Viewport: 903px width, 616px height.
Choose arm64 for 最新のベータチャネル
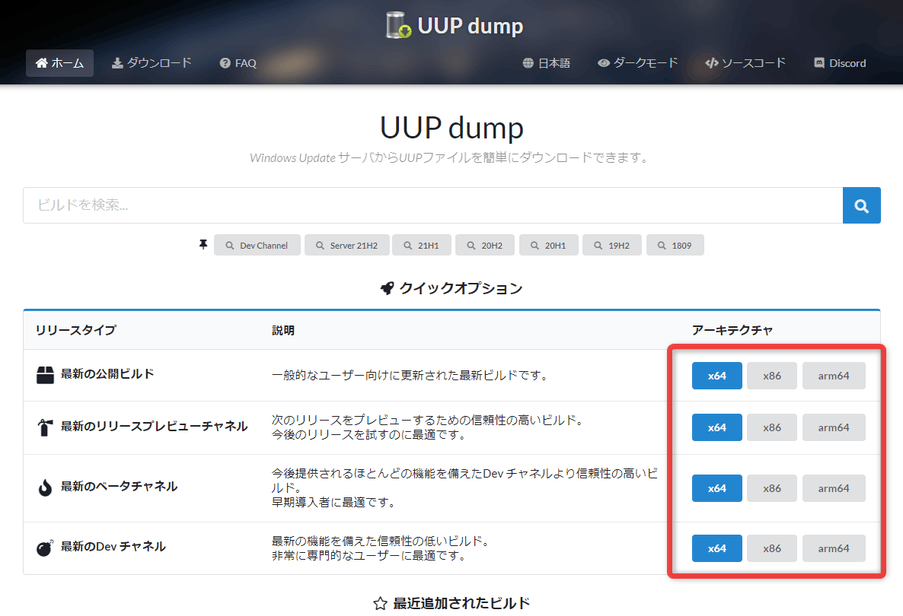[834, 488]
